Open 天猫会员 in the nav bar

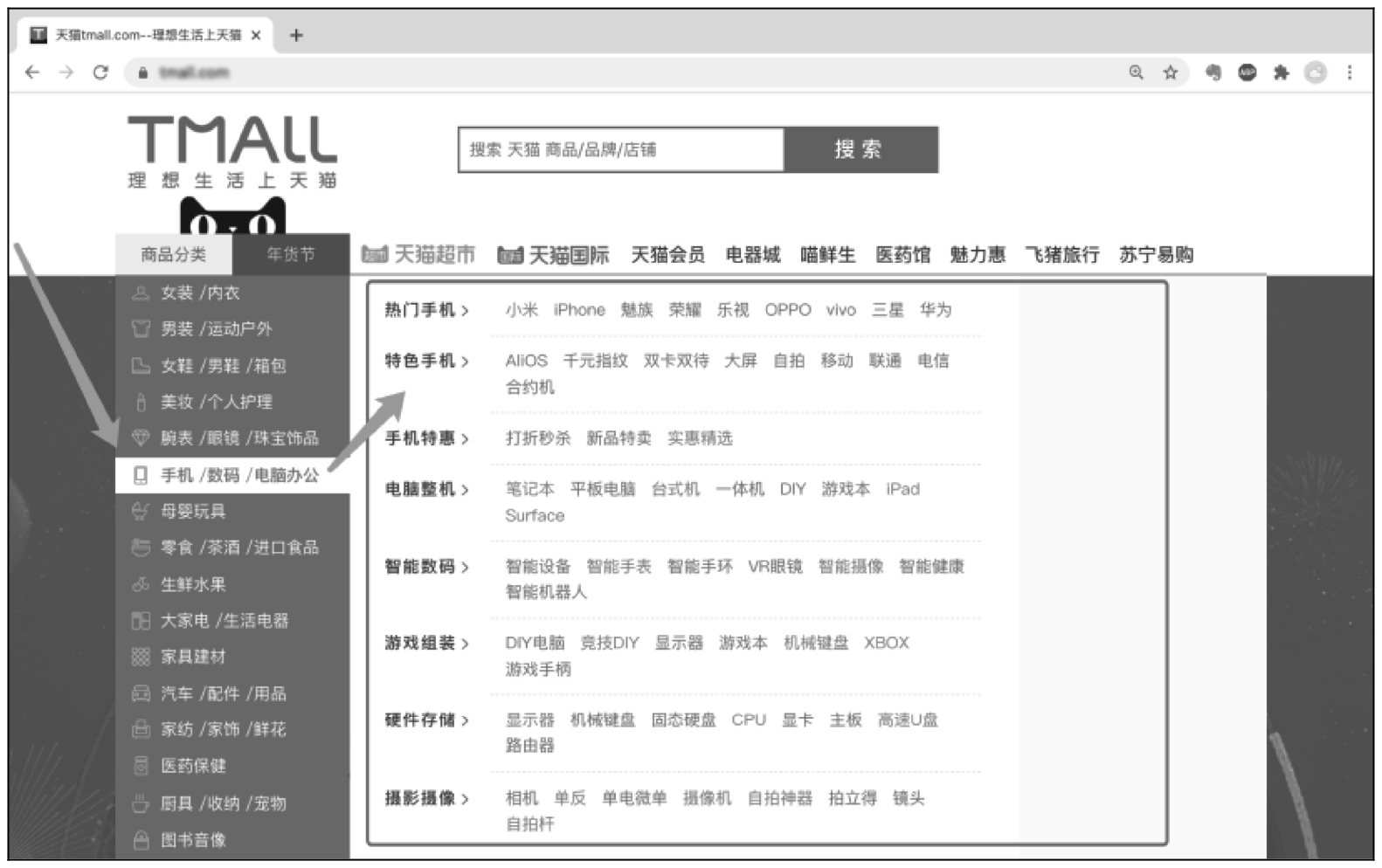click(x=667, y=254)
